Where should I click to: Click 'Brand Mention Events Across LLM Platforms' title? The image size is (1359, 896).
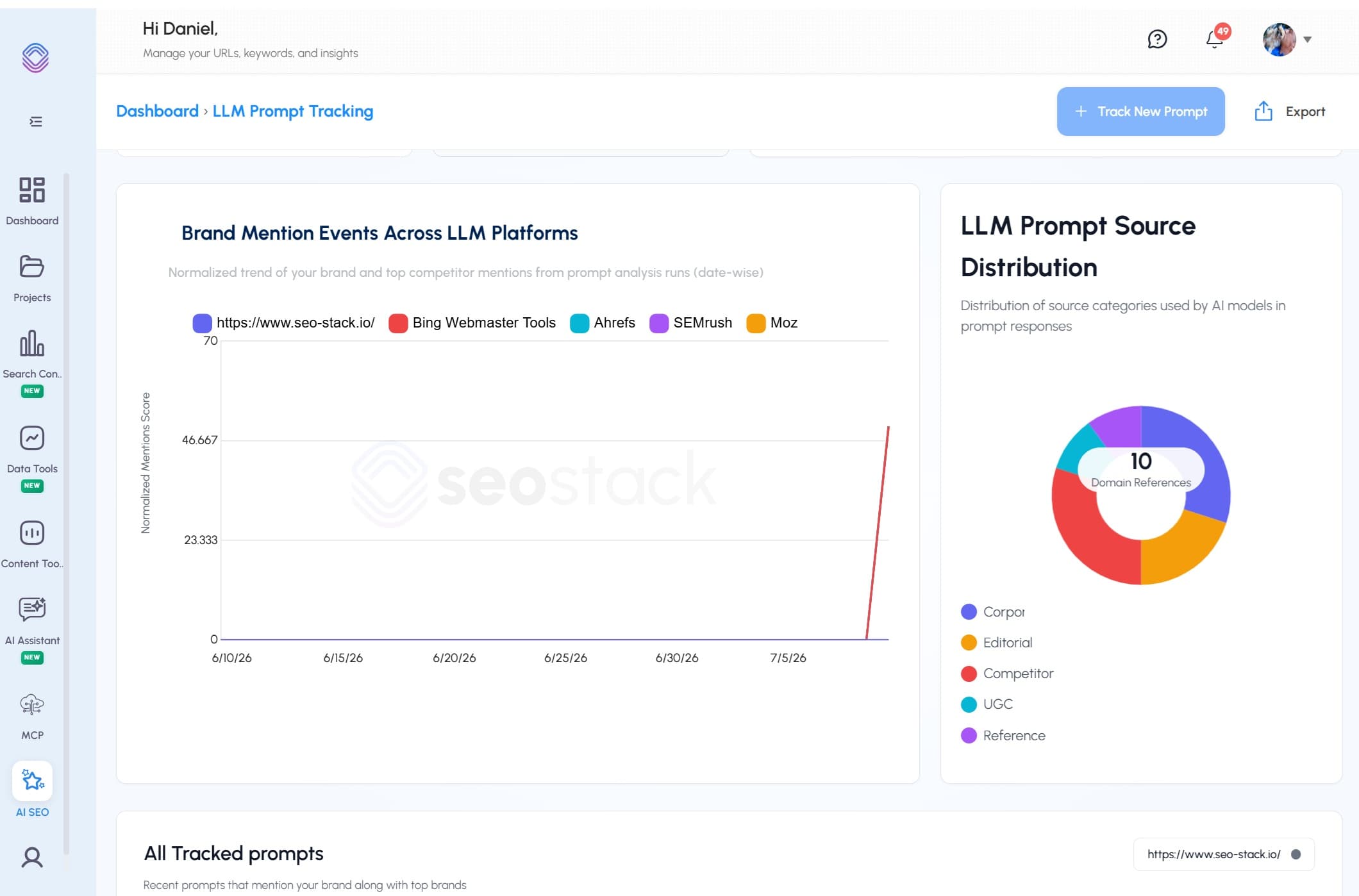pyautogui.click(x=379, y=233)
